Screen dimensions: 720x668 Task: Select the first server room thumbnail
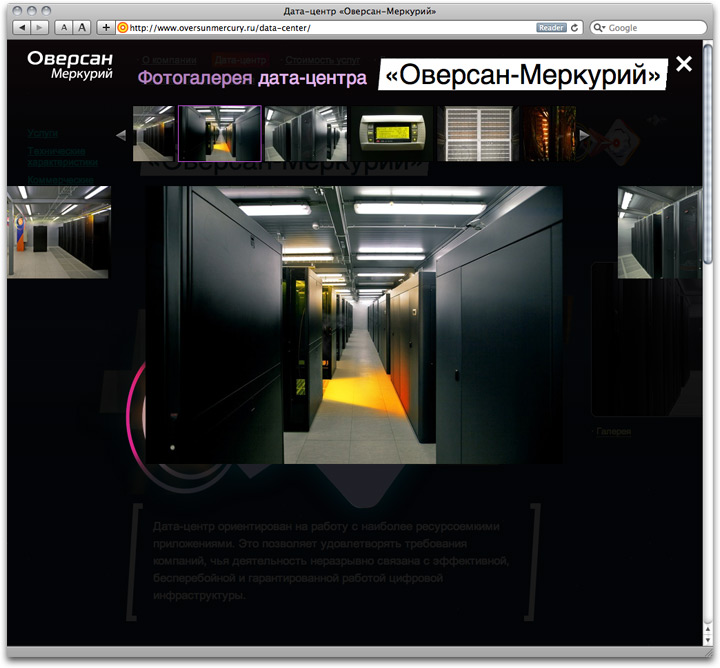(154, 134)
